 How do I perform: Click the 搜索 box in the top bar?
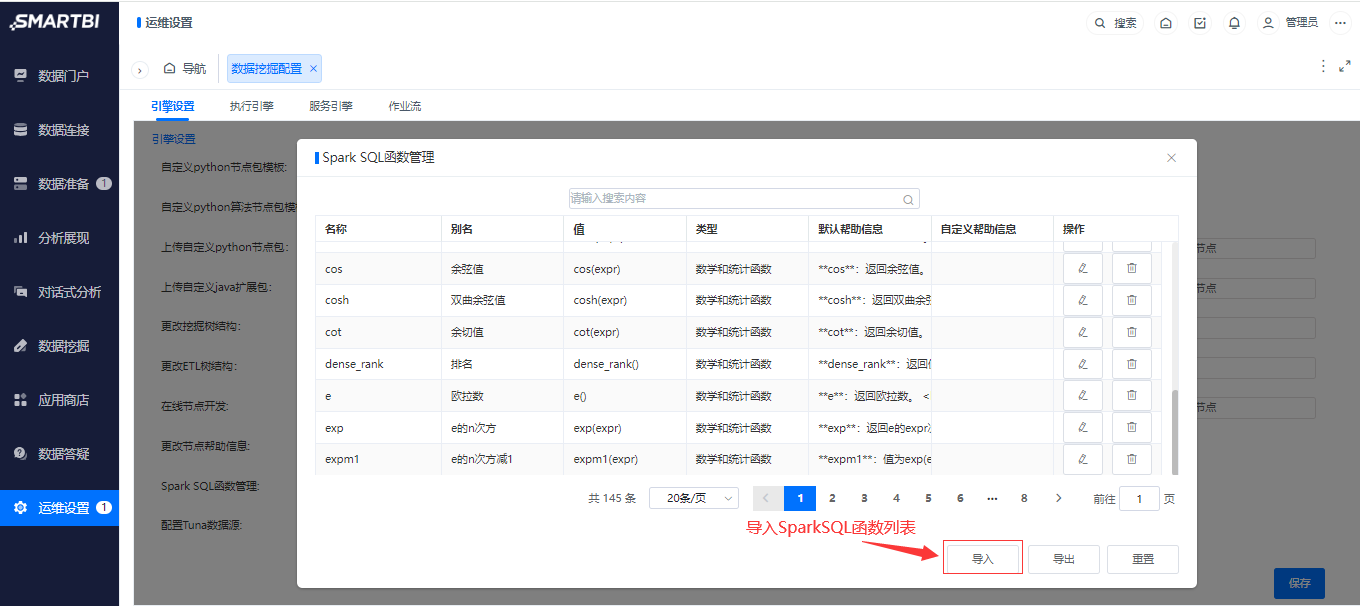1115,23
